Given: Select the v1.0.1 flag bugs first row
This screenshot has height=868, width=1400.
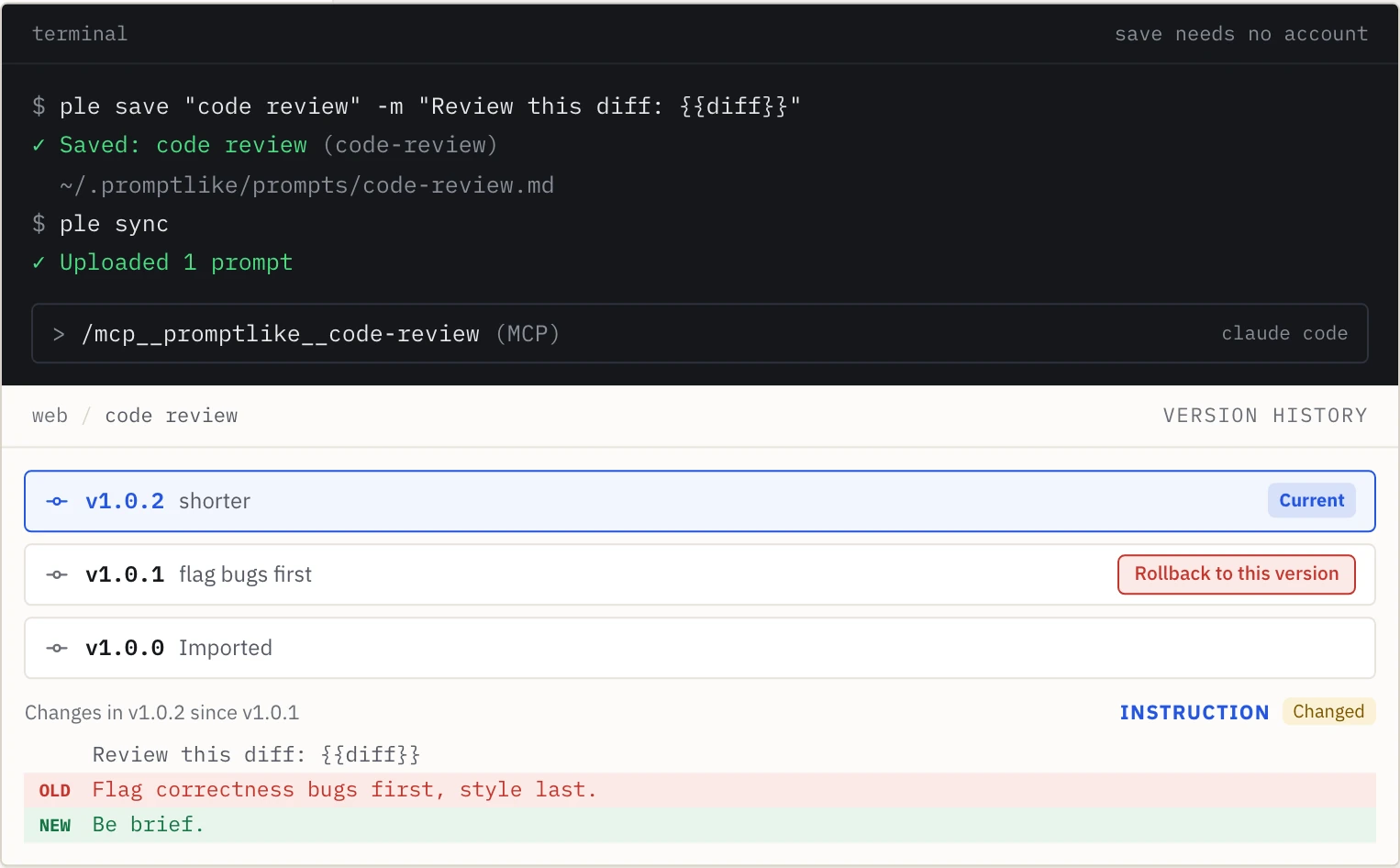Looking at the screenshot, I should pyautogui.click(x=700, y=574).
